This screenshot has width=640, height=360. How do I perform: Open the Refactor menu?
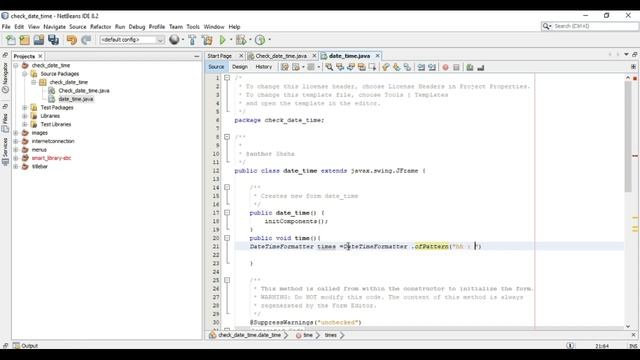pos(100,27)
